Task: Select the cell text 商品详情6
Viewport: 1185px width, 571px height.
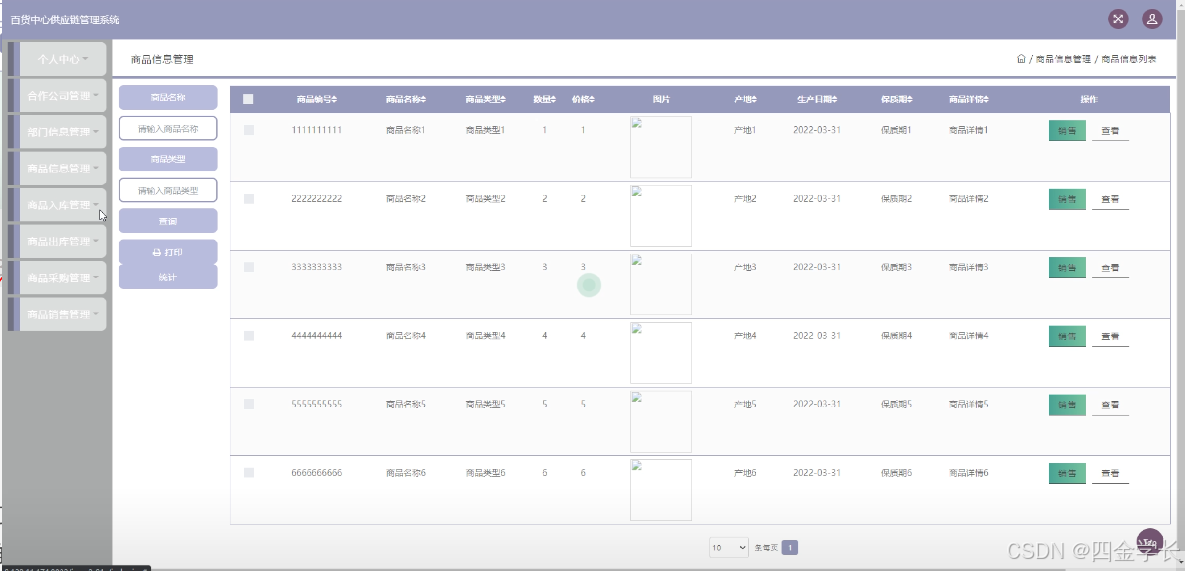Action: pos(969,473)
